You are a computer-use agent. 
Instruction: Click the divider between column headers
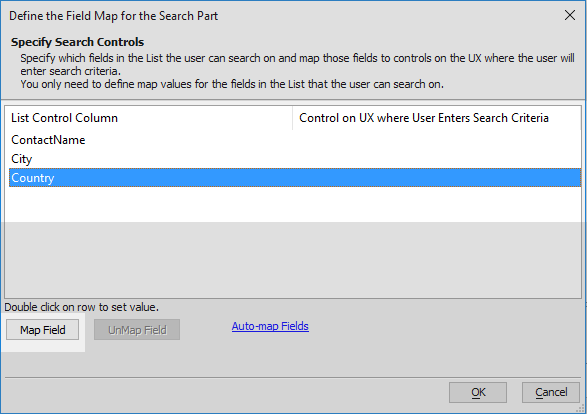(292, 118)
